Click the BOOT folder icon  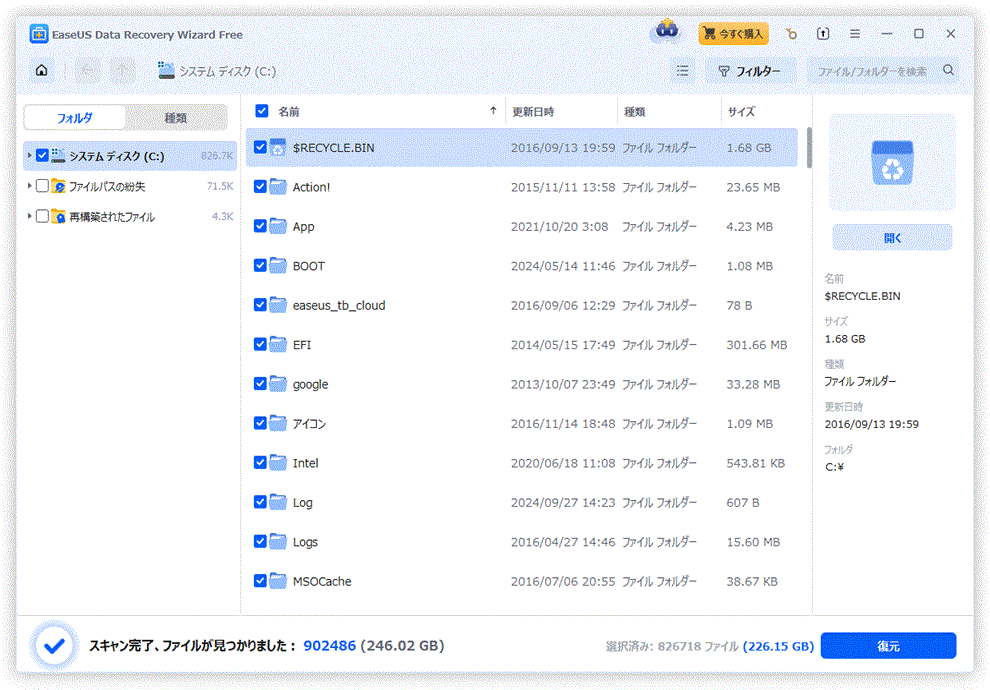click(x=278, y=266)
